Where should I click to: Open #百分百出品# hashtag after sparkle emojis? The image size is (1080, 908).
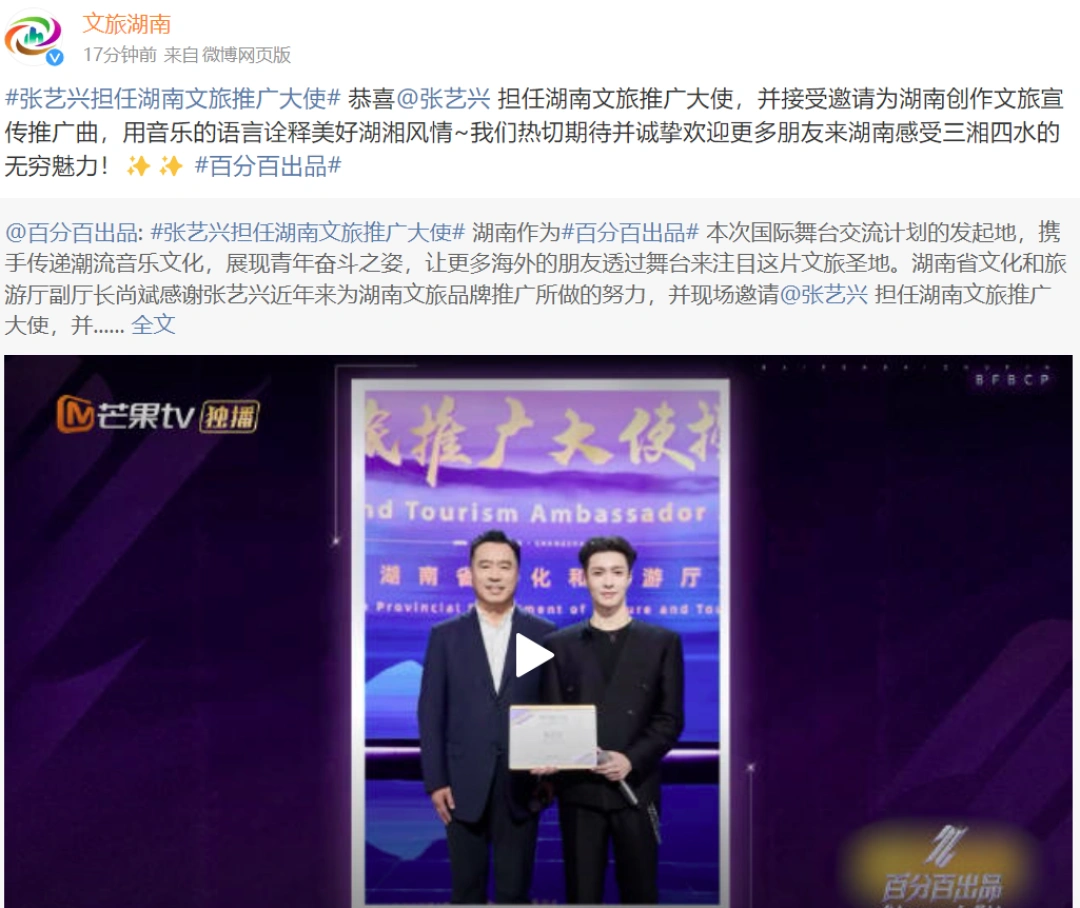coord(268,165)
